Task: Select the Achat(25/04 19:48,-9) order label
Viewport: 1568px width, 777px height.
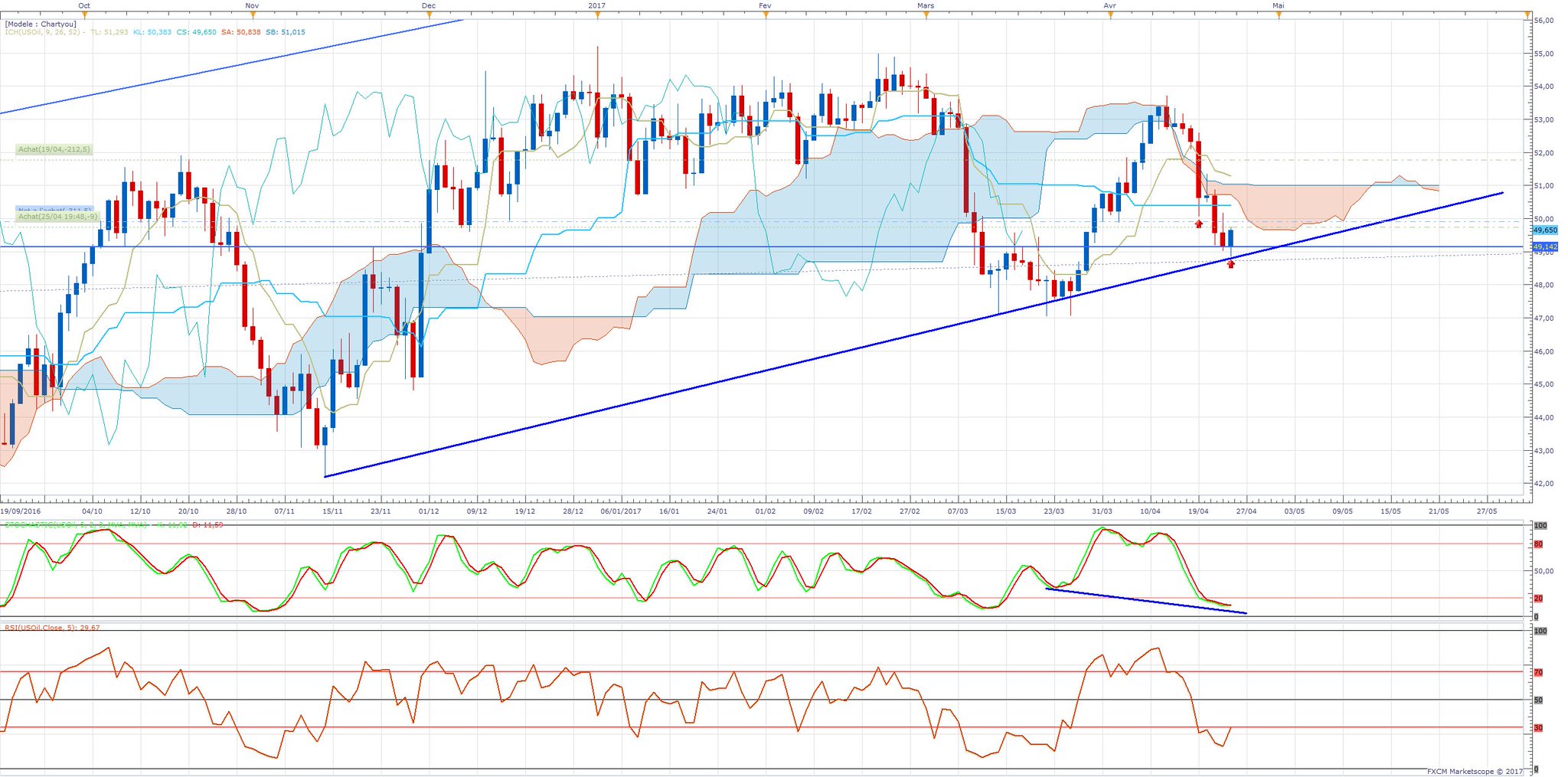Action: point(58,217)
